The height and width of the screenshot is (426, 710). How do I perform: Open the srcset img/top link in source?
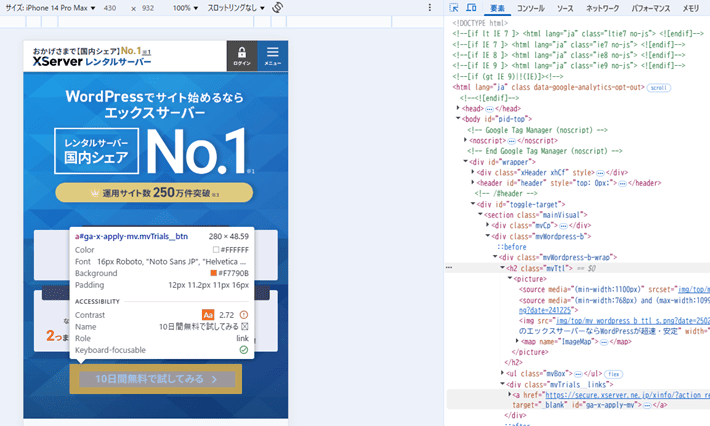[693, 289]
